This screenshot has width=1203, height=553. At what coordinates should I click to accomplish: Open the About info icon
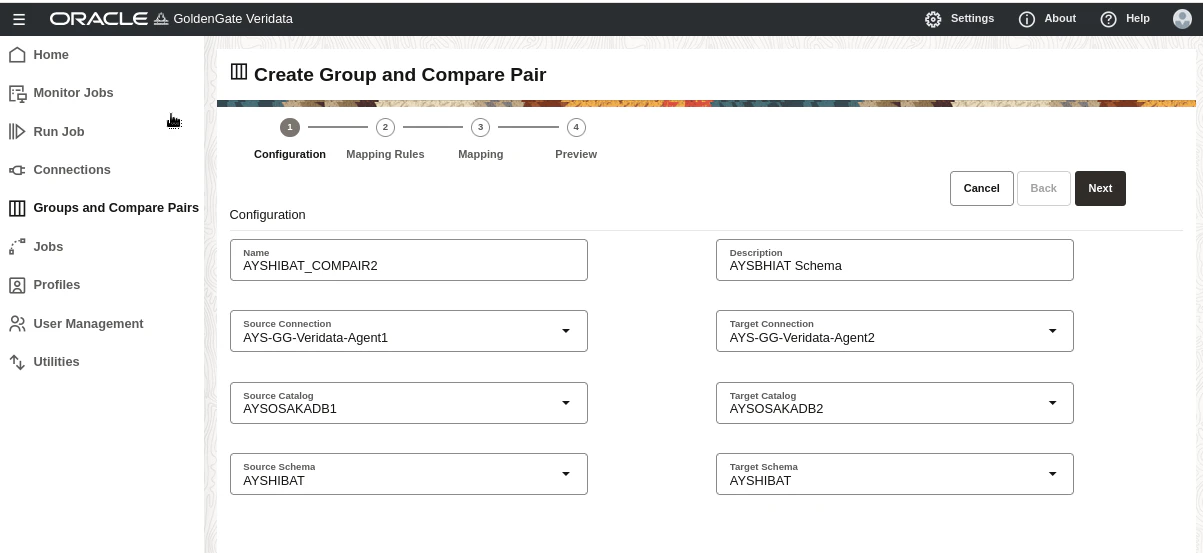pyautogui.click(x=1027, y=19)
